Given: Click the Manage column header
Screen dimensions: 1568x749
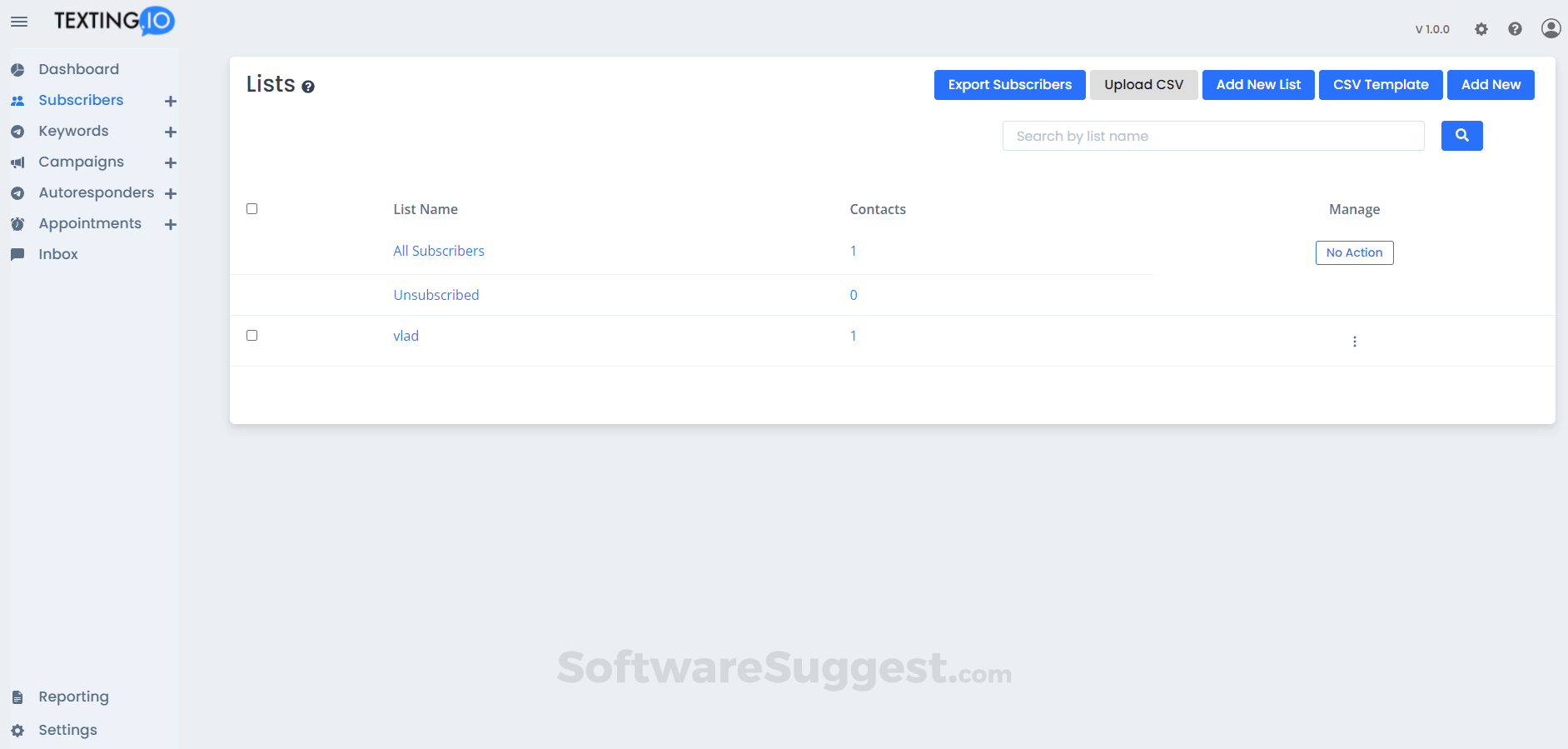Looking at the screenshot, I should [x=1354, y=209].
